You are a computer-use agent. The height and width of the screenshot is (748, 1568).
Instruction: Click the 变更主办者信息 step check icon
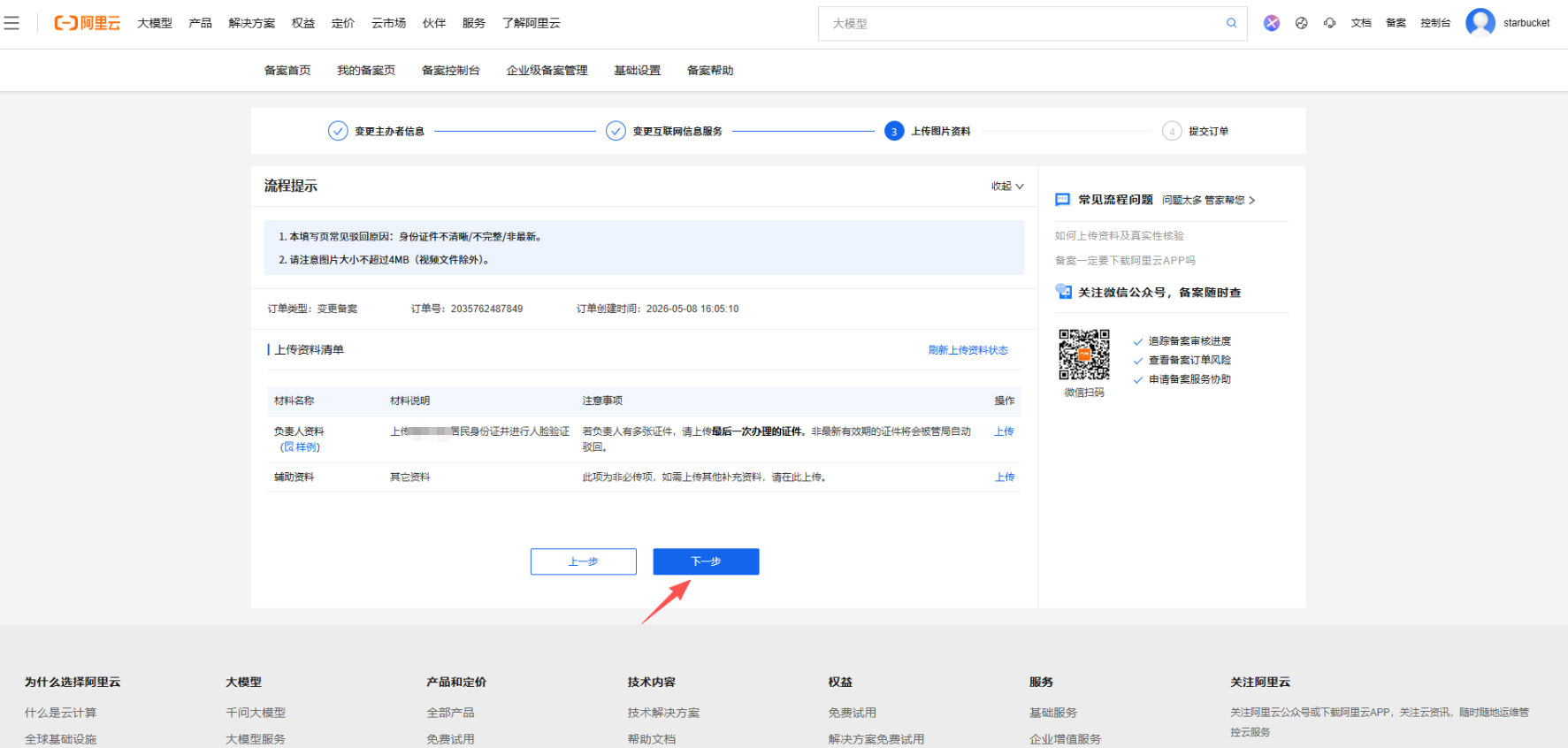click(x=338, y=131)
